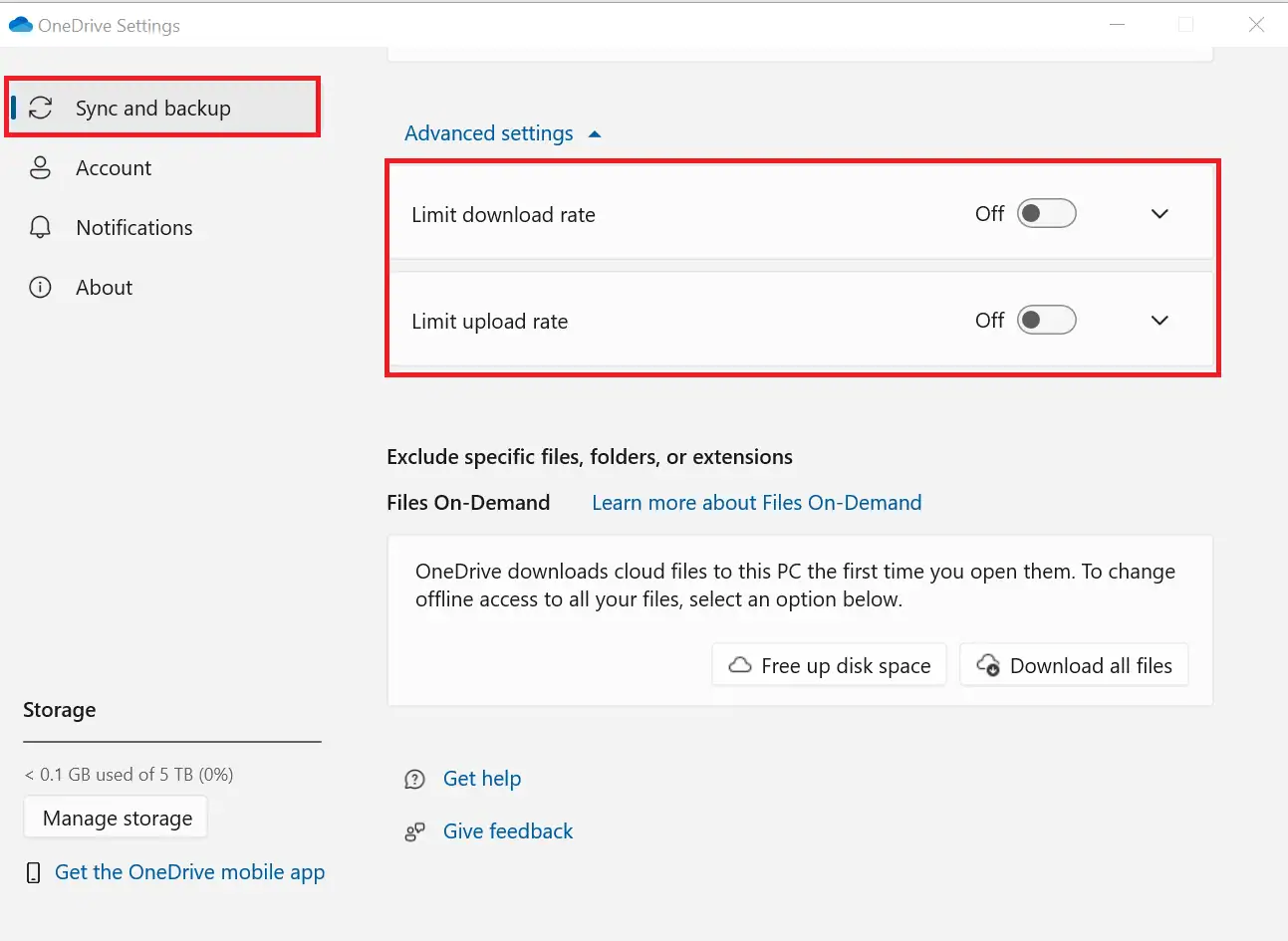Click the storage usage progress bar
This screenshot has height=941, width=1288.
point(171,740)
